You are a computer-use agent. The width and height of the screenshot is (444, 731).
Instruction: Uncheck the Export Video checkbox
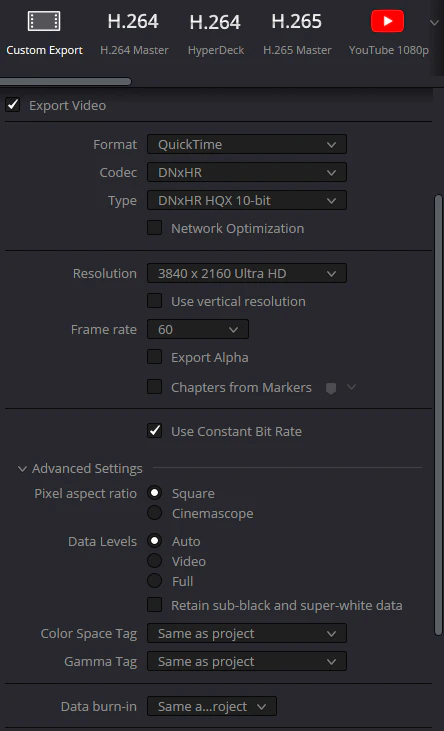[13, 105]
